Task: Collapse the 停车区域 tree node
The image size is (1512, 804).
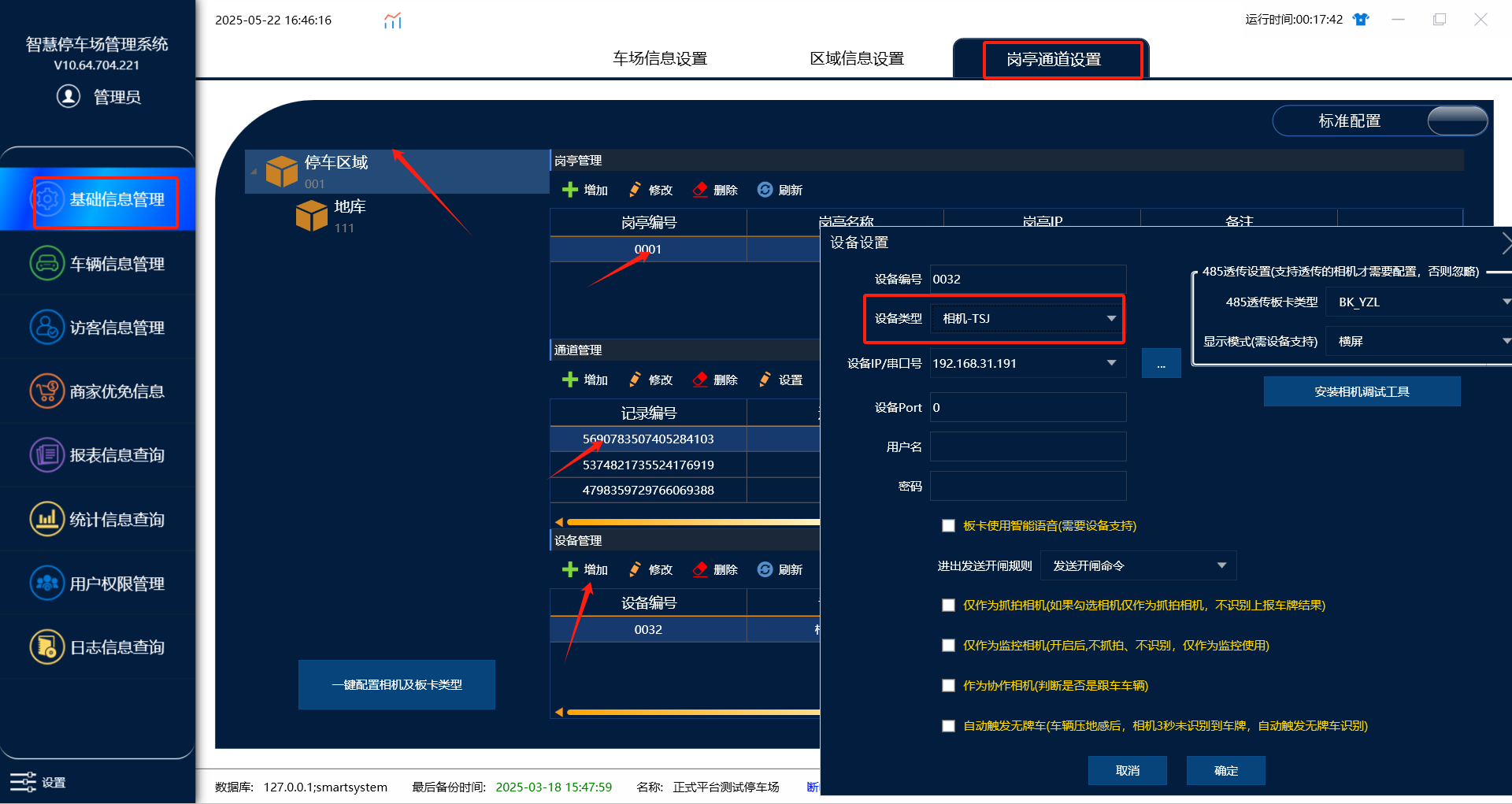Action: pos(254,172)
